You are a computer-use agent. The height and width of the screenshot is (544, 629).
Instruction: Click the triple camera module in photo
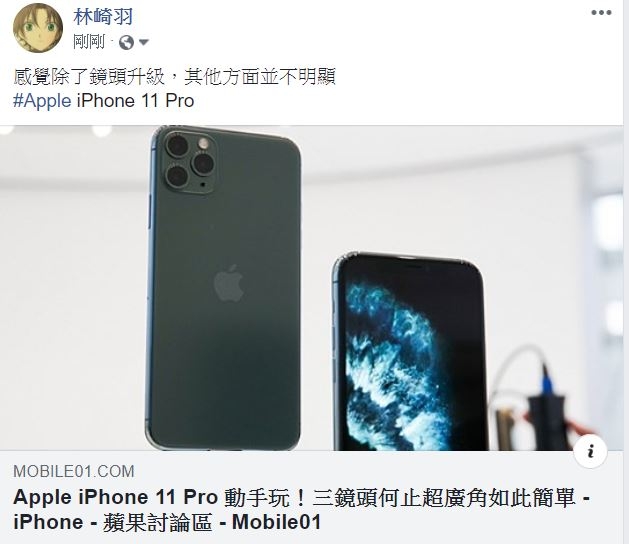(x=189, y=161)
